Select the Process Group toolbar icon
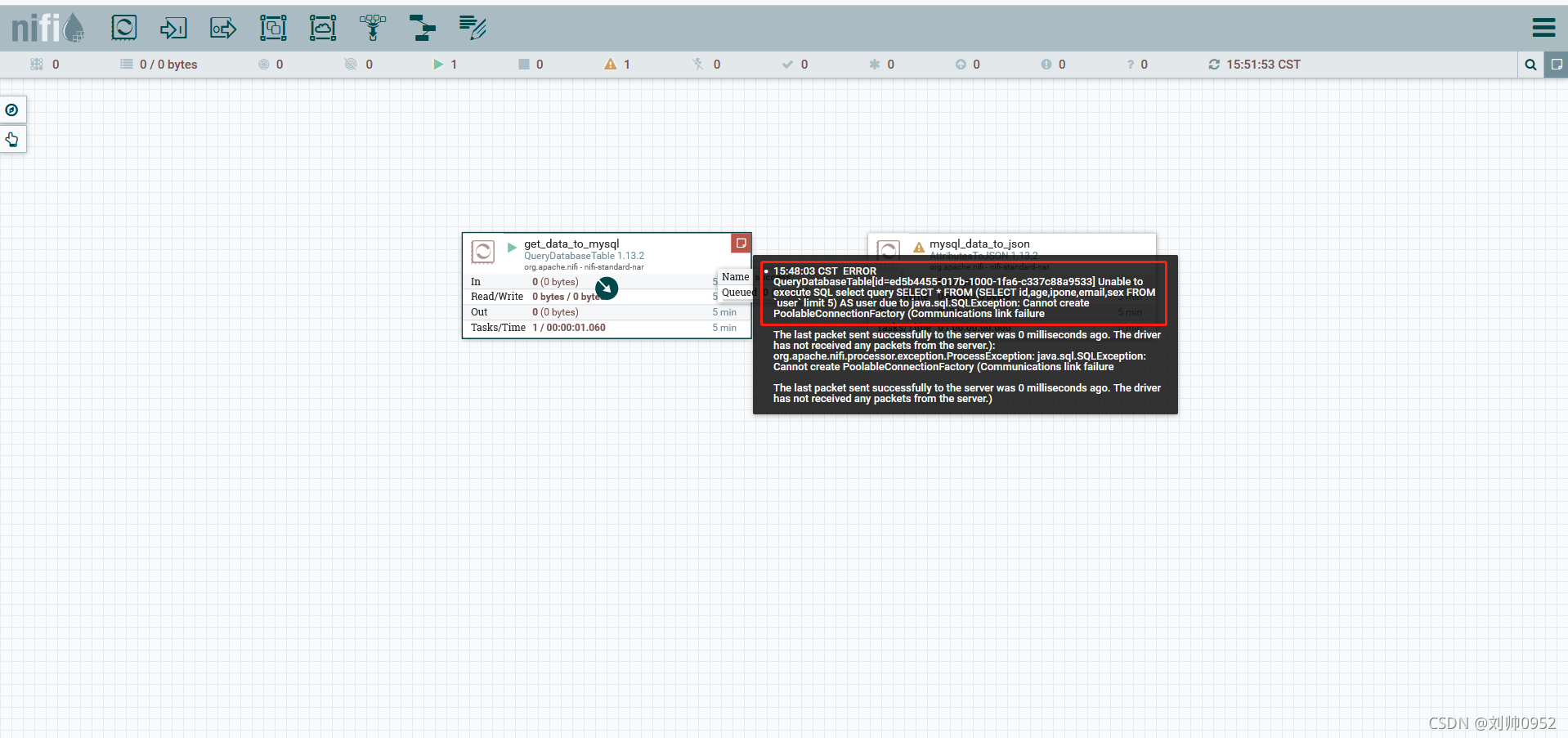This screenshot has height=738, width=1568. pyautogui.click(x=273, y=29)
